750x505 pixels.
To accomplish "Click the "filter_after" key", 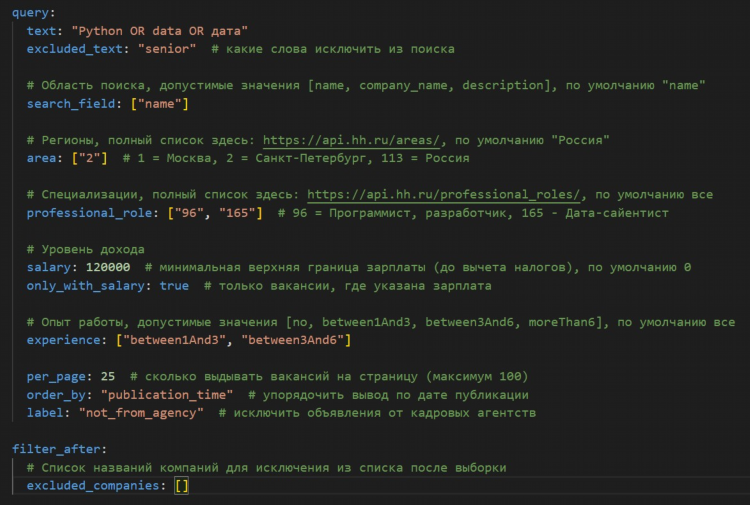I will pos(56,449).
